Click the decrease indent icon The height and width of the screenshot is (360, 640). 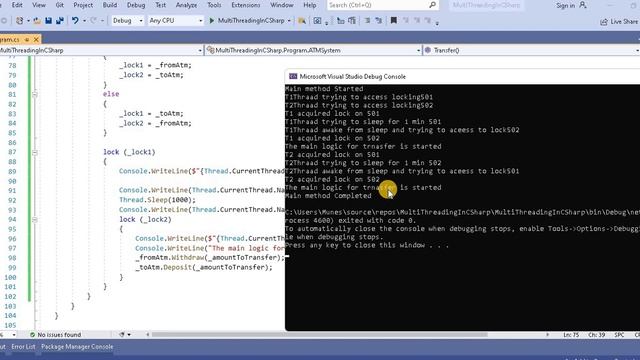click(x=367, y=21)
